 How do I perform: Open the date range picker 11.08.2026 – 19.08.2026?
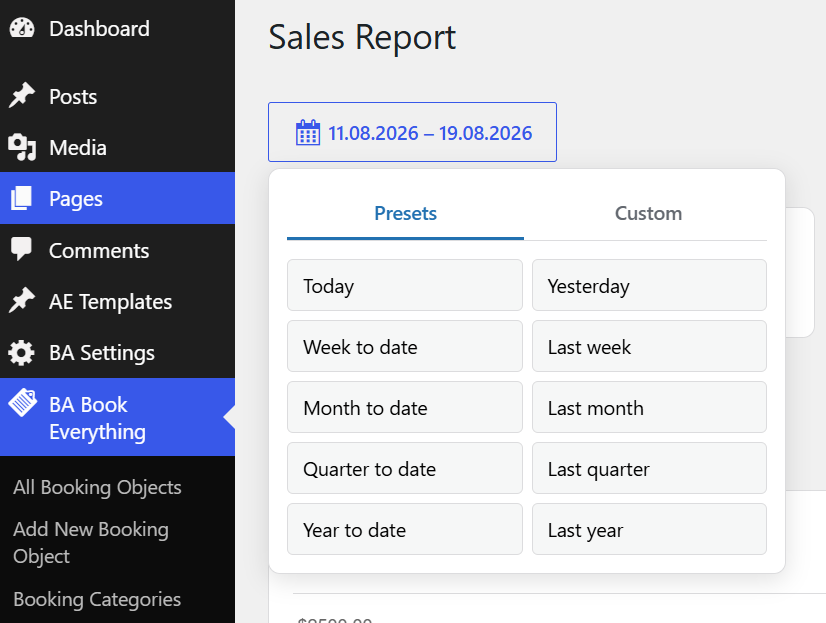[x=412, y=132]
